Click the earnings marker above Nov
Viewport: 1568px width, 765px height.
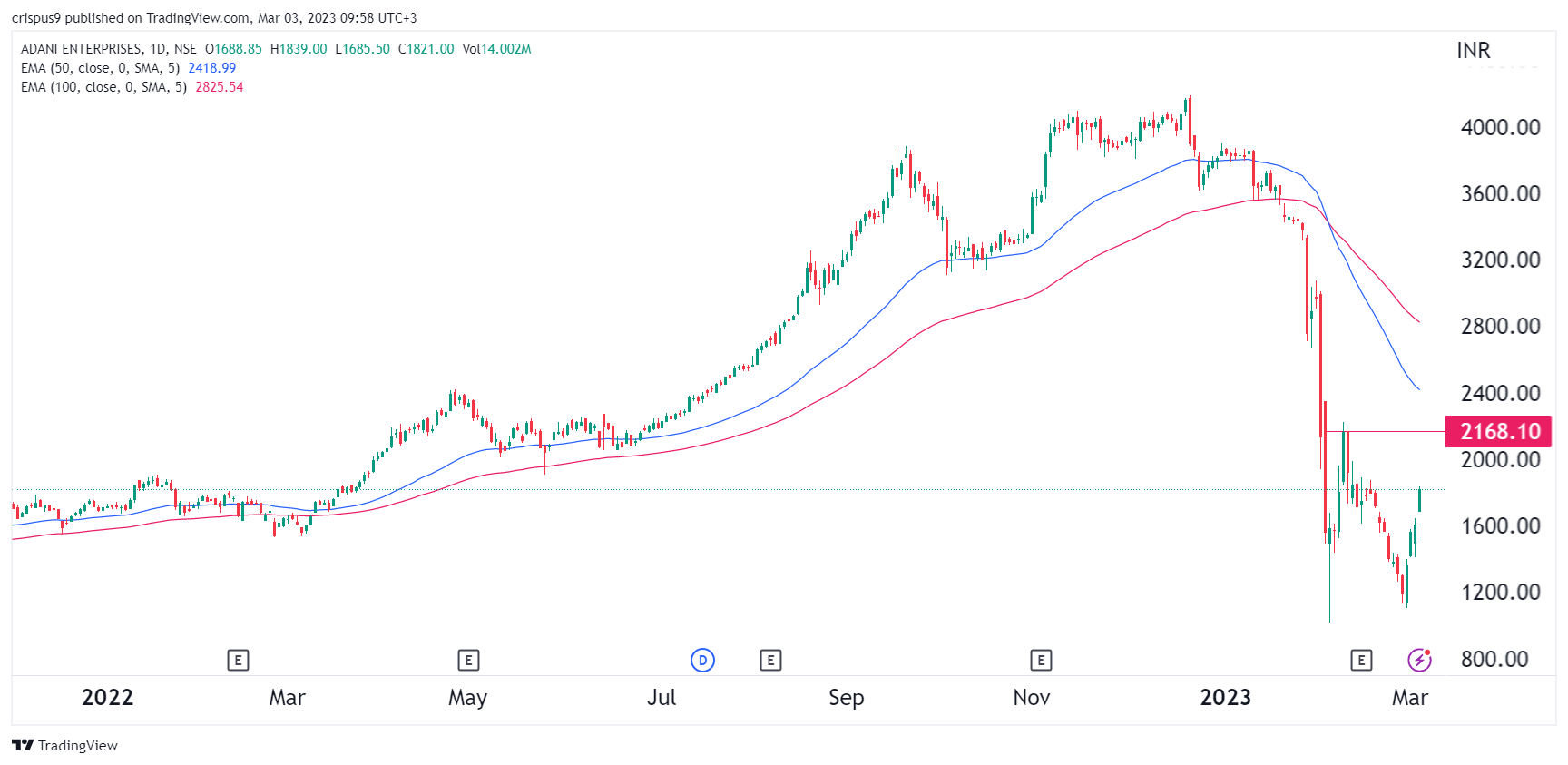[1041, 661]
